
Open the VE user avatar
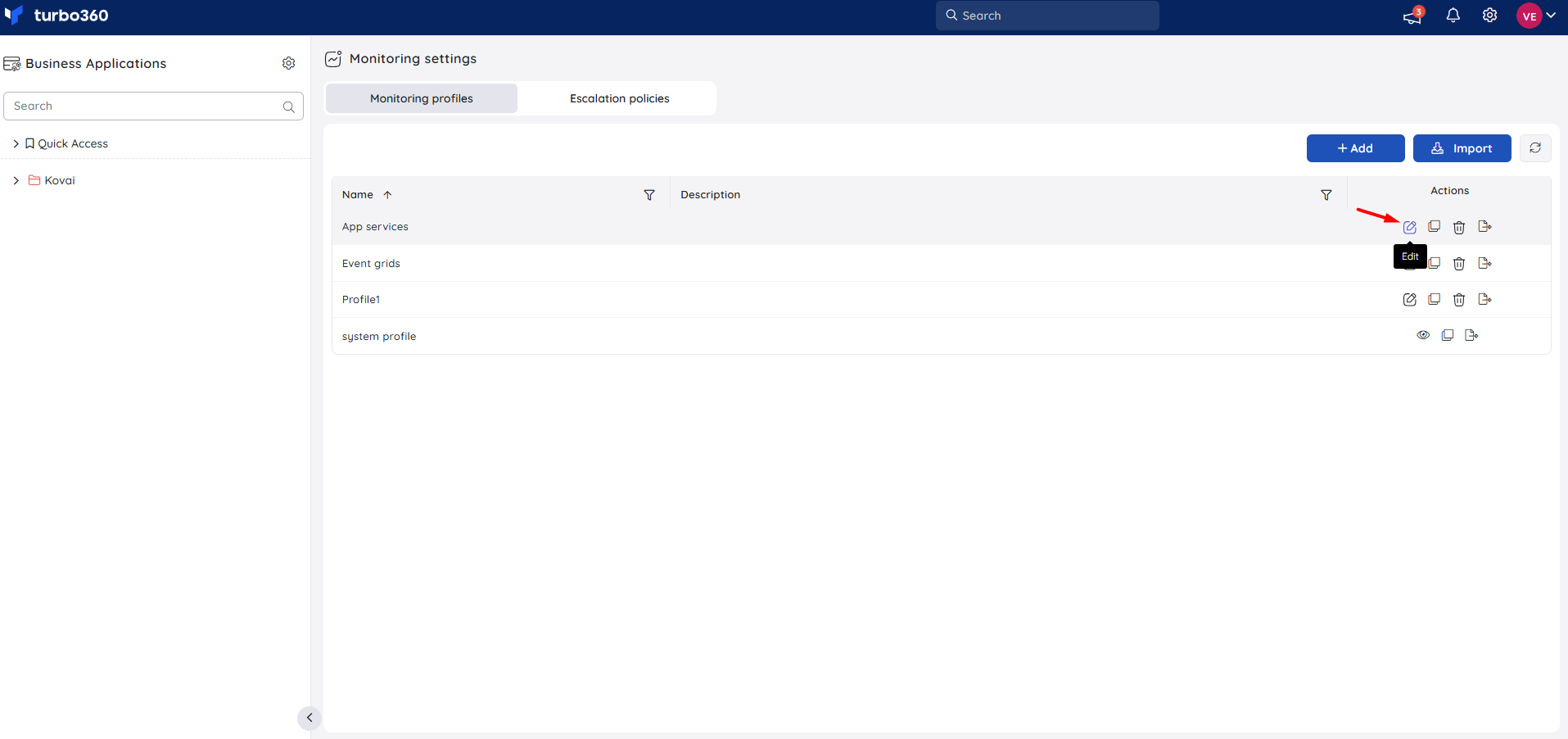(x=1529, y=16)
